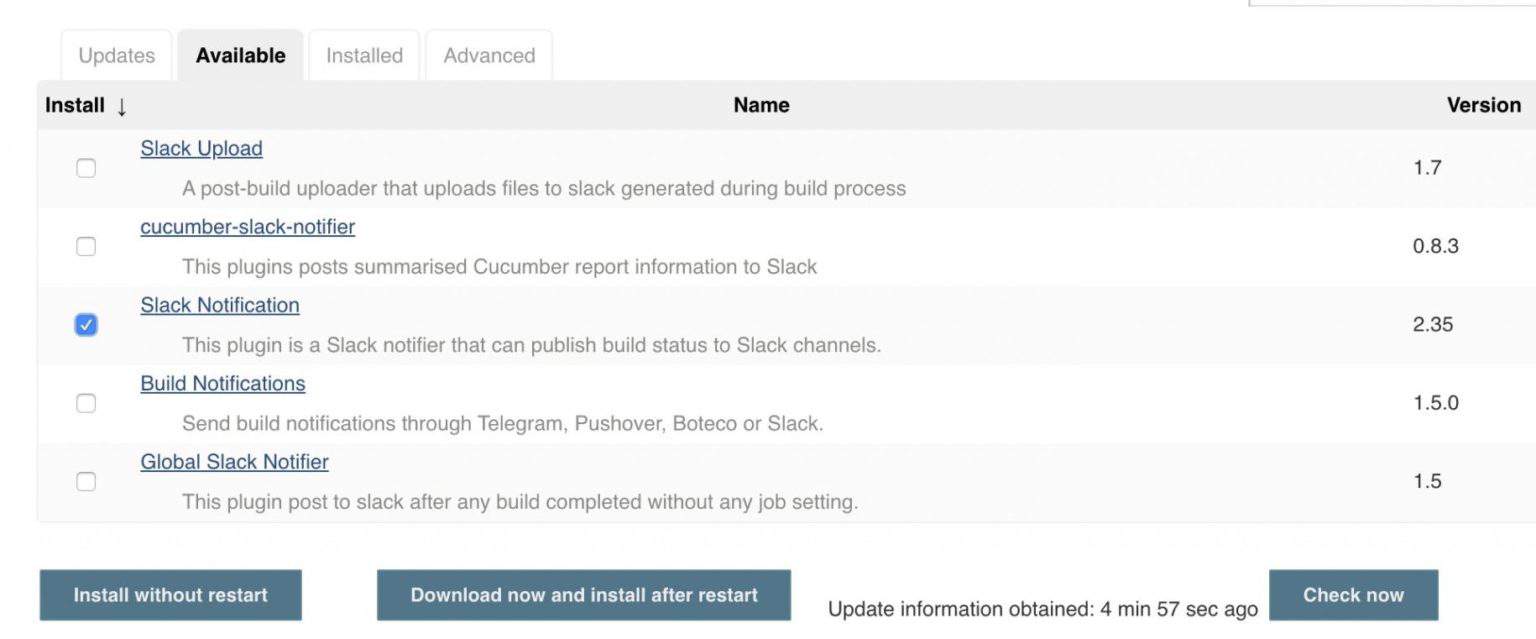Open the Slack Upload plugin page
Screen dimensions: 1536x639
(x=202, y=148)
